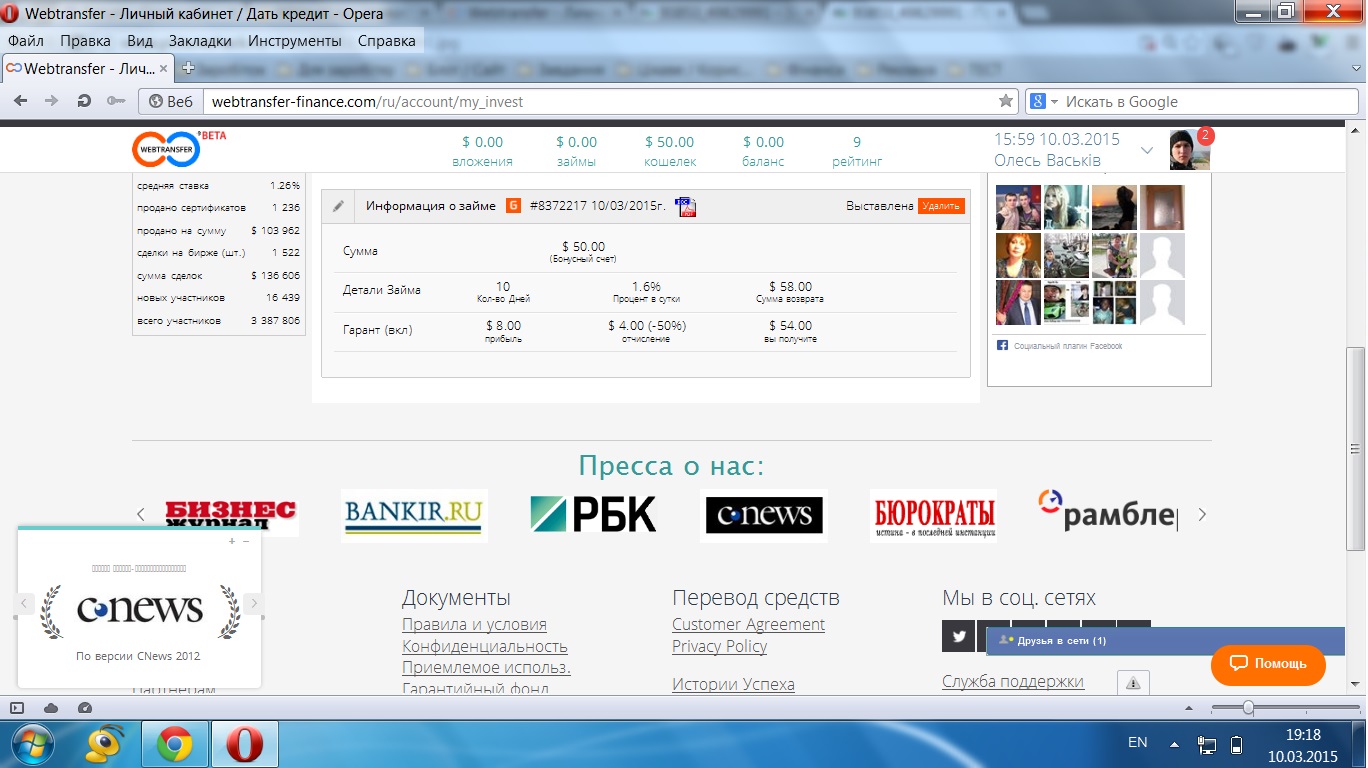Click the Opera forward navigation arrow
This screenshot has width=1368, height=768.
coord(51,101)
